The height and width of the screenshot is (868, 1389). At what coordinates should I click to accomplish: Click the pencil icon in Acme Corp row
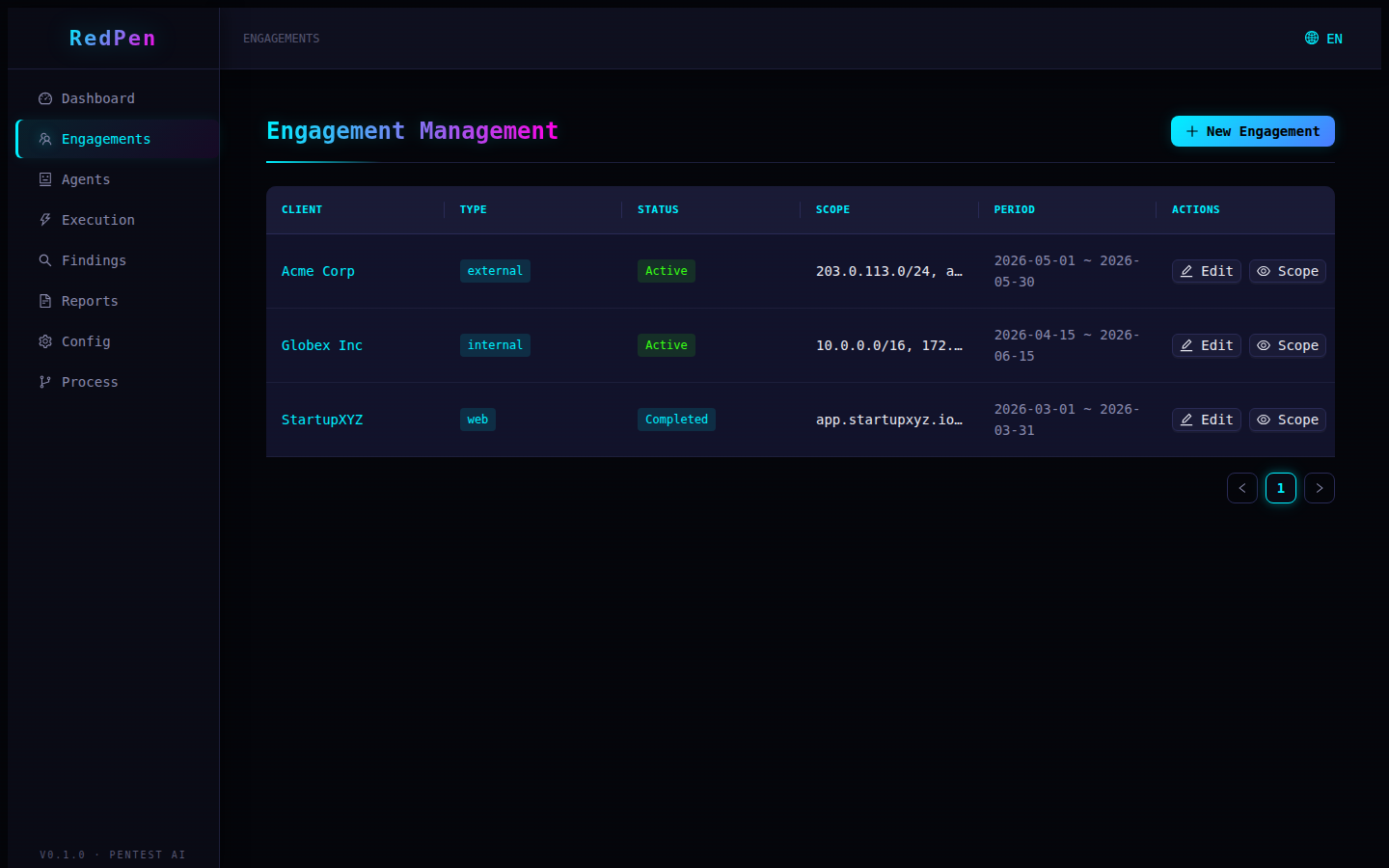[x=1187, y=271]
